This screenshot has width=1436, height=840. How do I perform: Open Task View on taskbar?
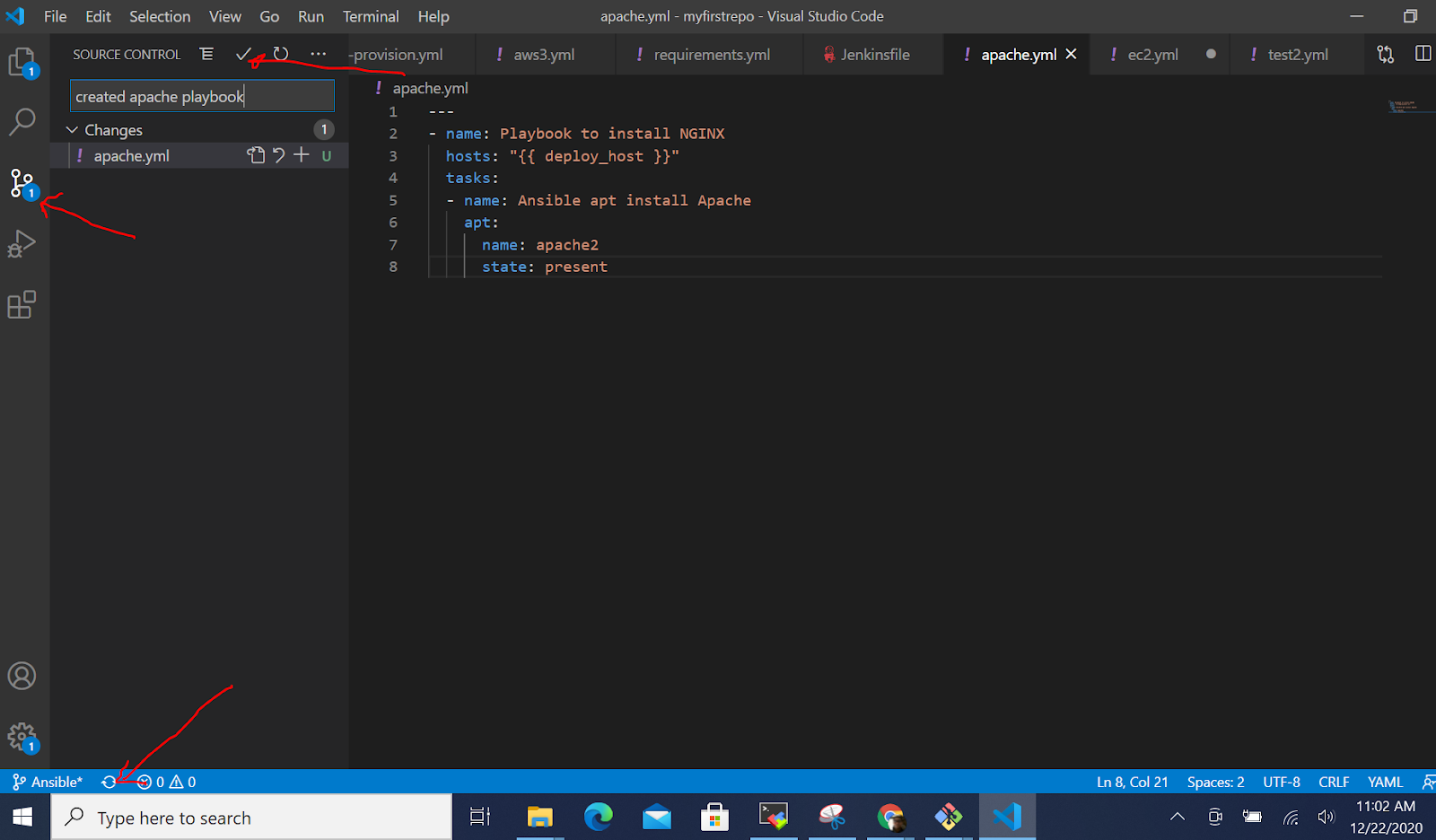coord(480,817)
